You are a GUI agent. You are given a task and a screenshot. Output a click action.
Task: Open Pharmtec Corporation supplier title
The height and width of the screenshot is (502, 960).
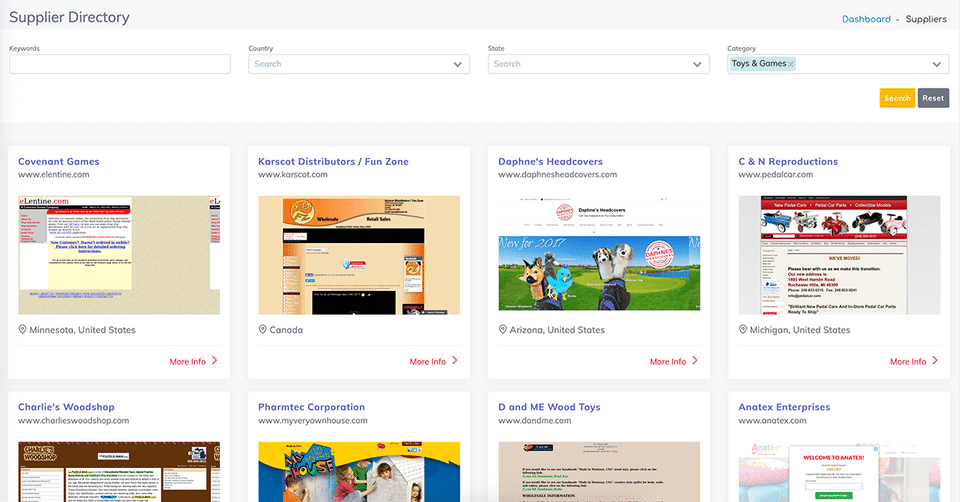[312, 407]
